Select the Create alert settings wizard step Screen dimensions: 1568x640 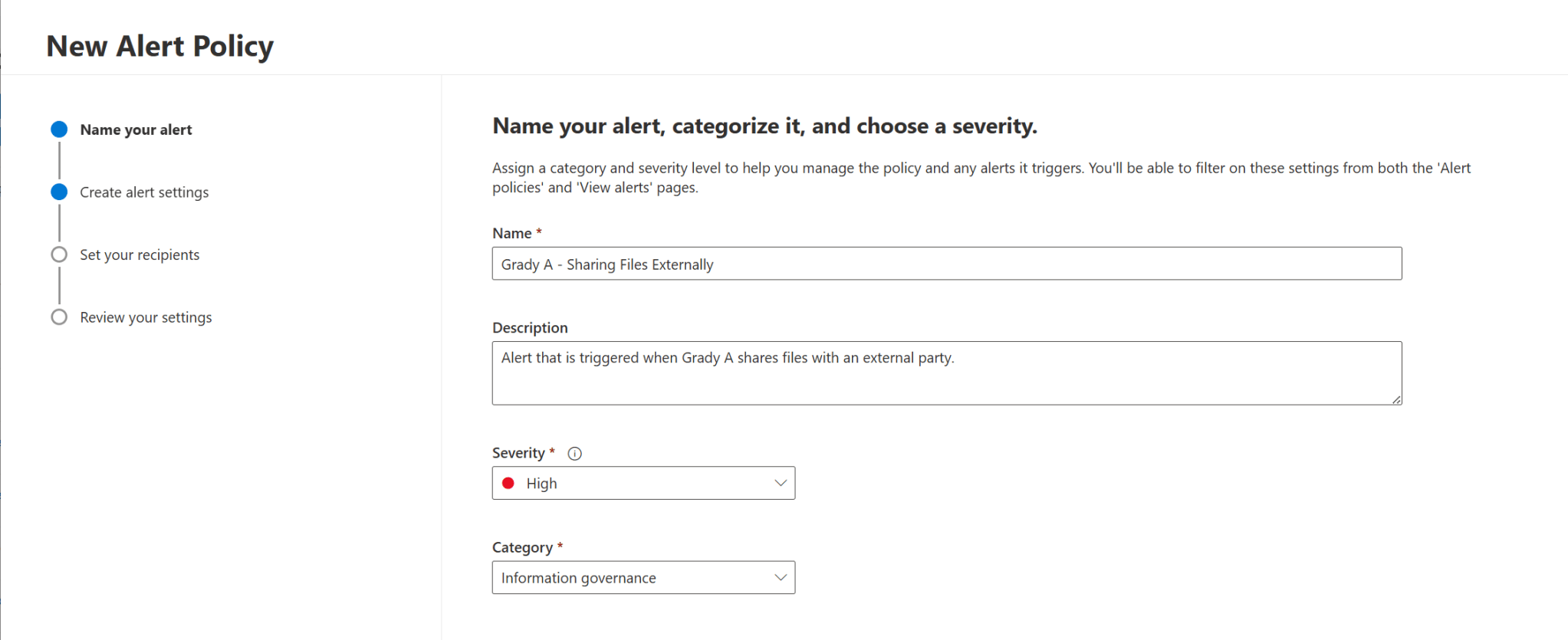[x=144, y=192]
